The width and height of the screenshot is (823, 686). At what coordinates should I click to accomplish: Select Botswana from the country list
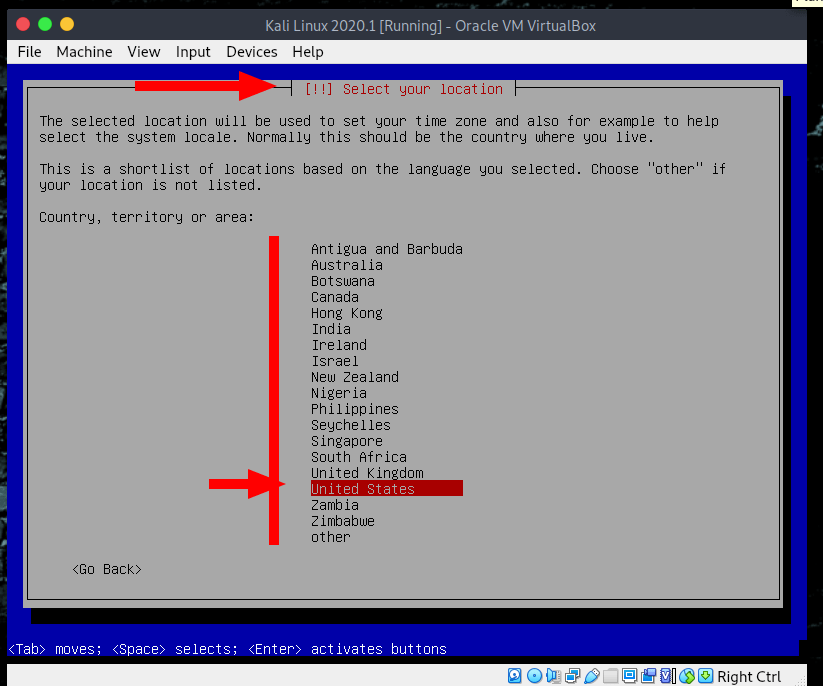(x=343, y=281)
